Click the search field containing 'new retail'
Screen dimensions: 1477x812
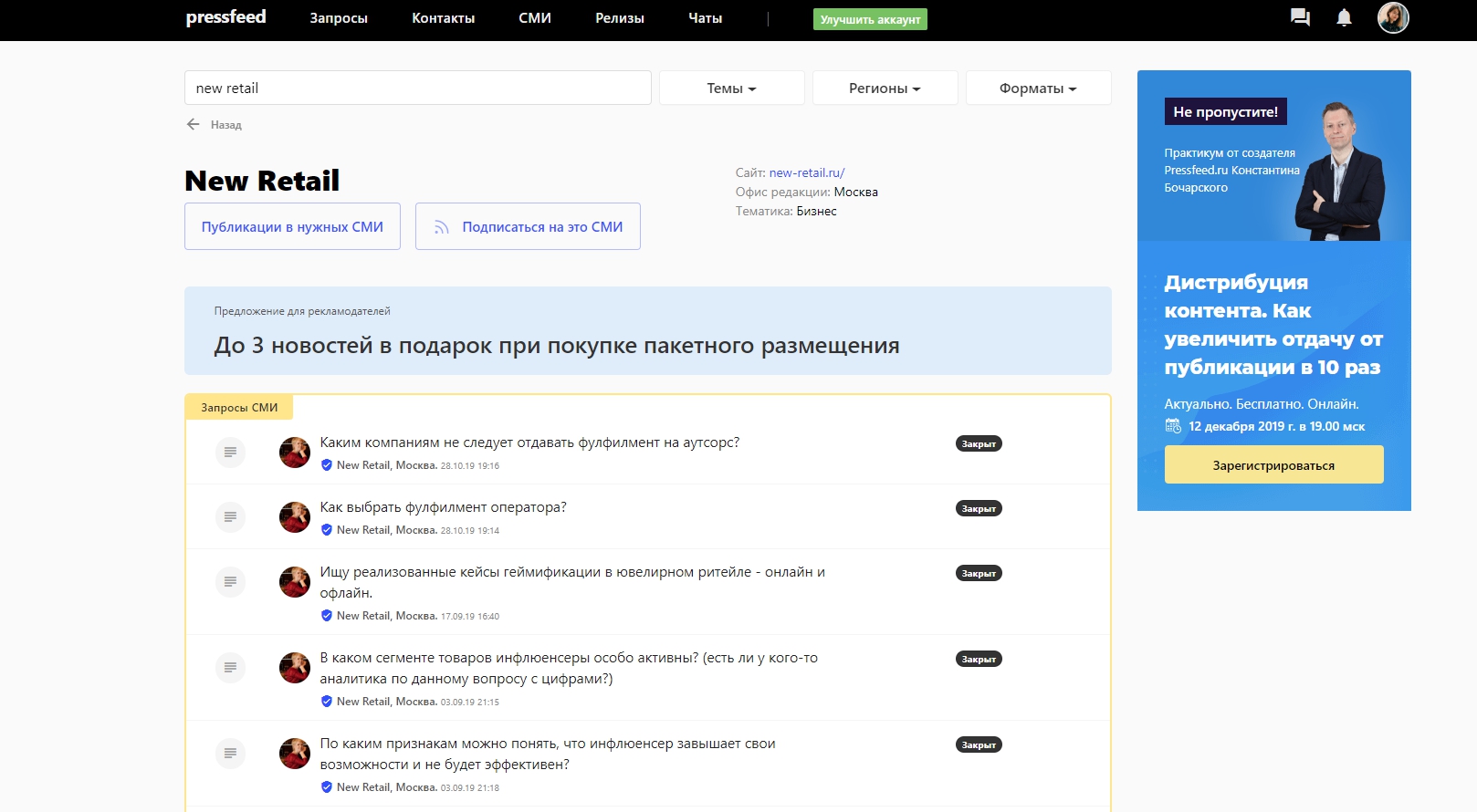point(417,88)
